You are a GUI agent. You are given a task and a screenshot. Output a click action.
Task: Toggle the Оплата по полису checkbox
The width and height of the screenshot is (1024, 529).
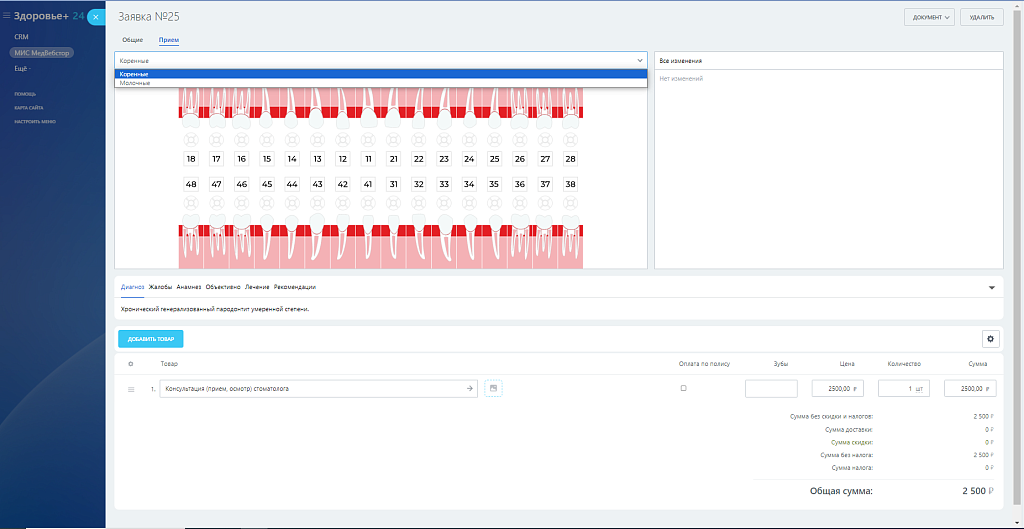683,388
